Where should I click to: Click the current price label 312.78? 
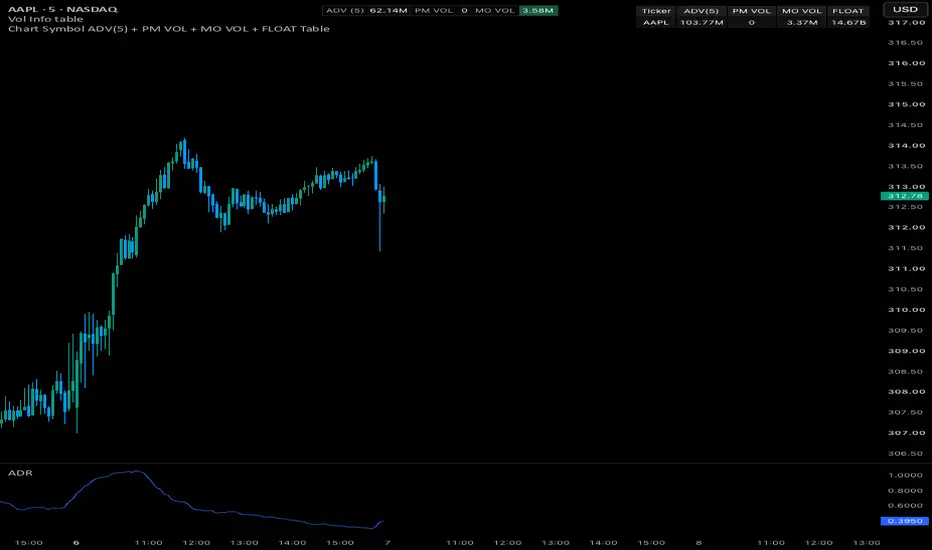(x=905, y=196)
